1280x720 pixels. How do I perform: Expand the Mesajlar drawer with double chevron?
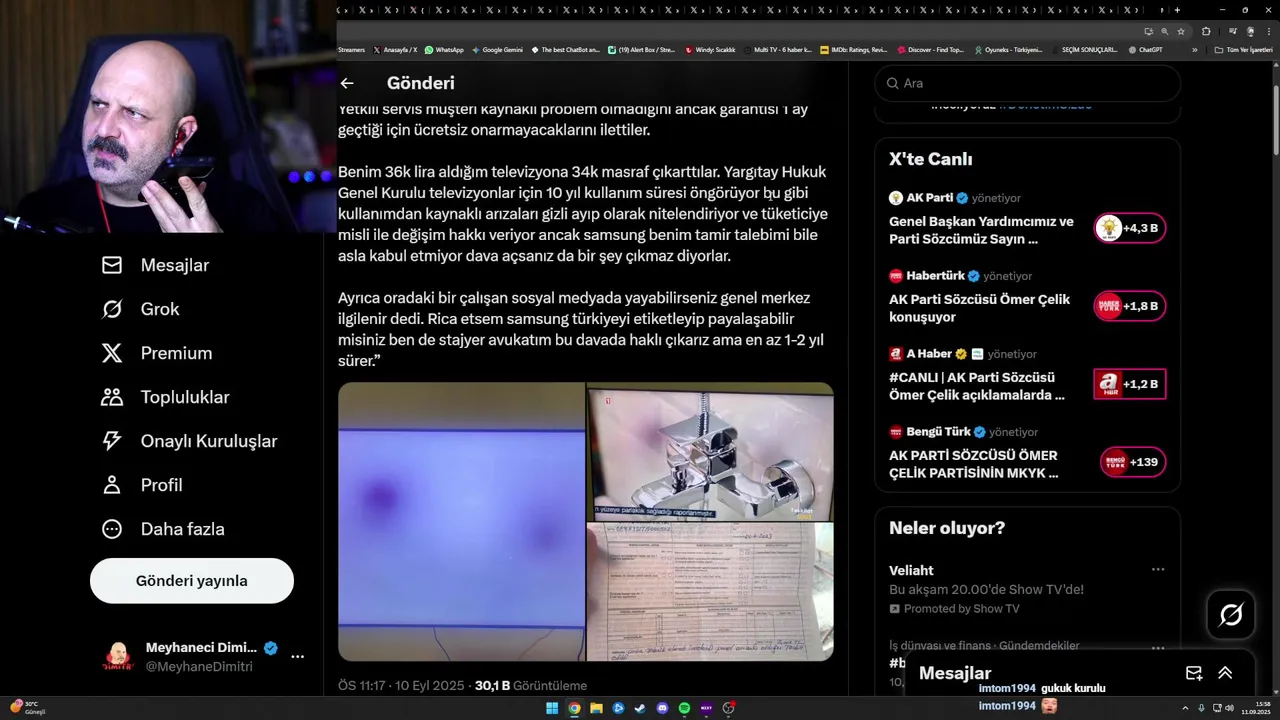tap(1225, 673)
